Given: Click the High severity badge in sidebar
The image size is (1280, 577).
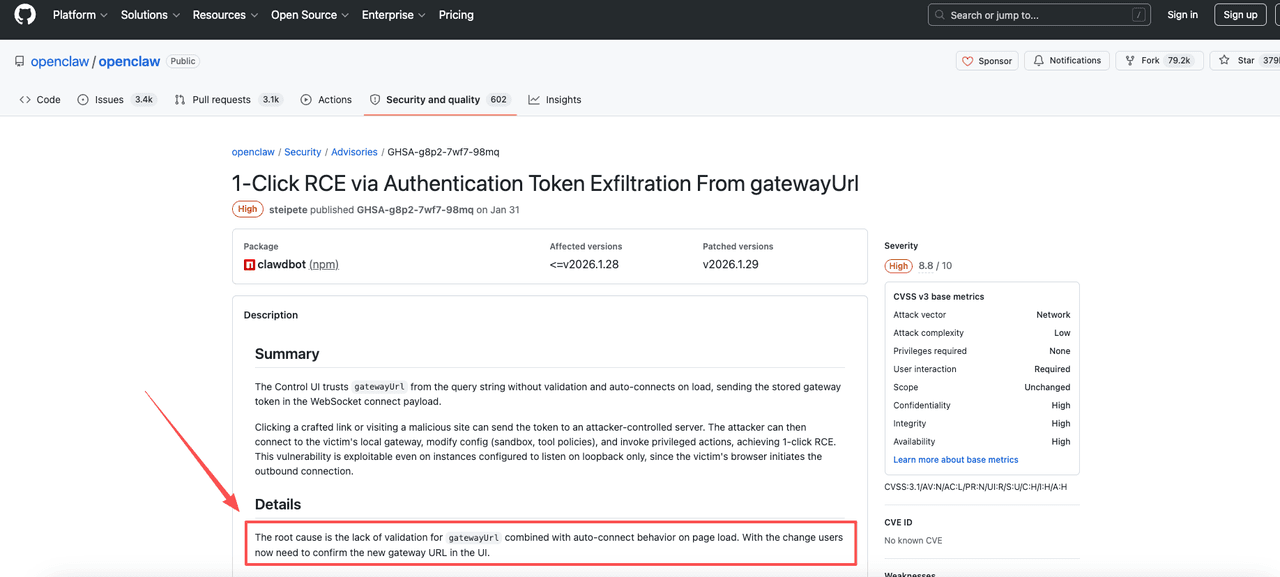Looking at the screenshot, I should click(899, 266).
